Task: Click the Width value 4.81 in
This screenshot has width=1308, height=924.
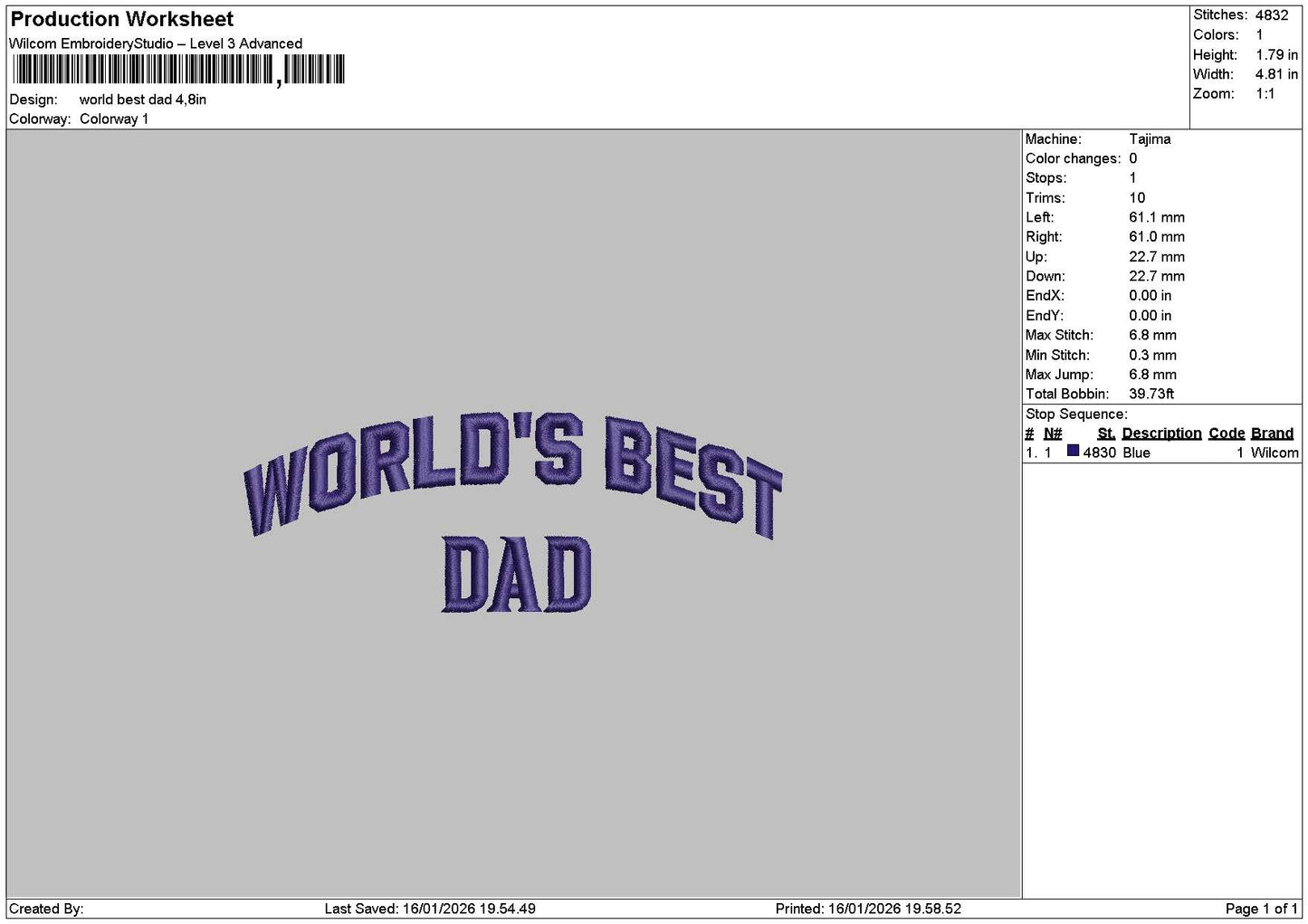Action: tap(1276, 74)
